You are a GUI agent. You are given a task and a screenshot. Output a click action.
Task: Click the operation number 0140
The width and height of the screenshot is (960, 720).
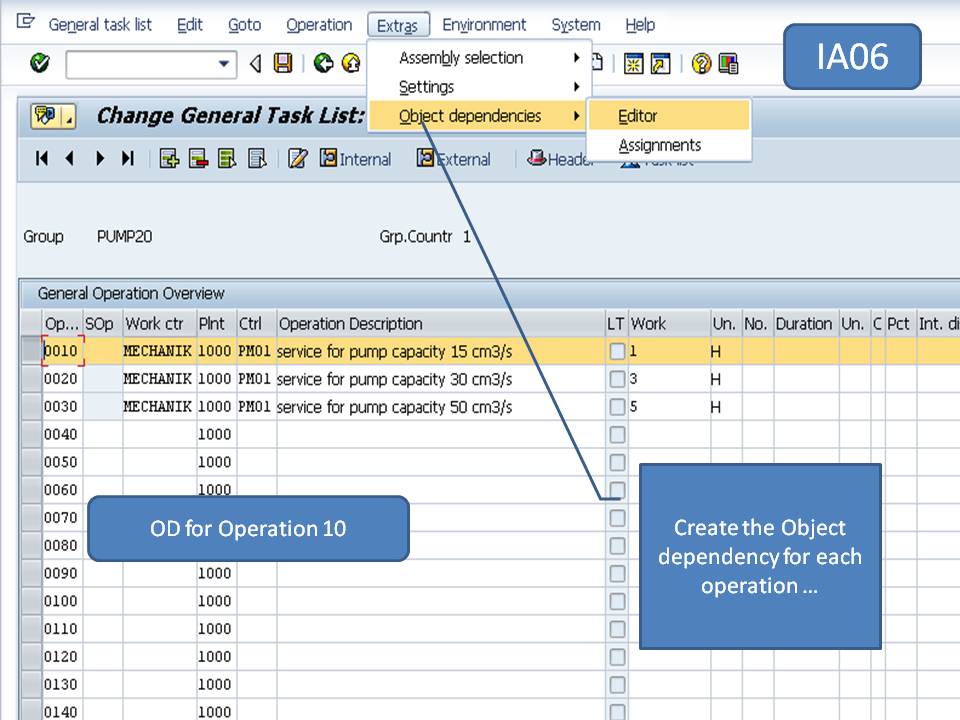(x=61, y=712)
